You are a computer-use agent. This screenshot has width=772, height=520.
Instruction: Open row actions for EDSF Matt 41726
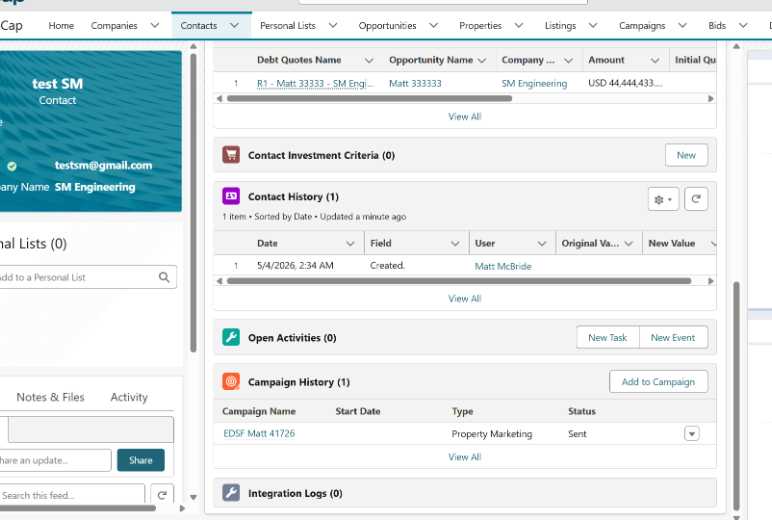click(692, 434)
